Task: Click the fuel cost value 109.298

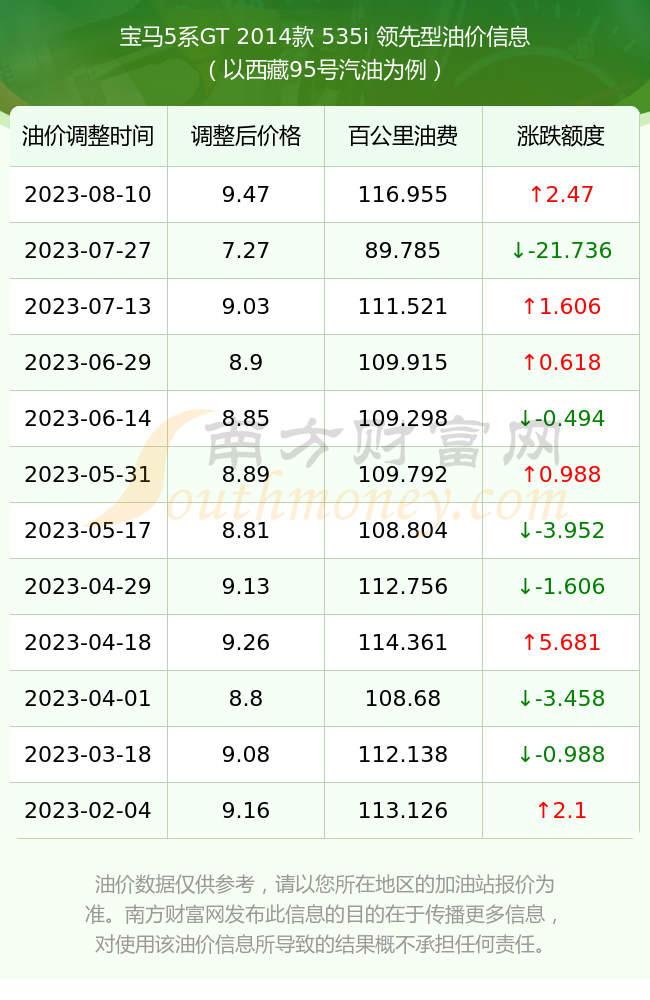Action: (403, 418)
